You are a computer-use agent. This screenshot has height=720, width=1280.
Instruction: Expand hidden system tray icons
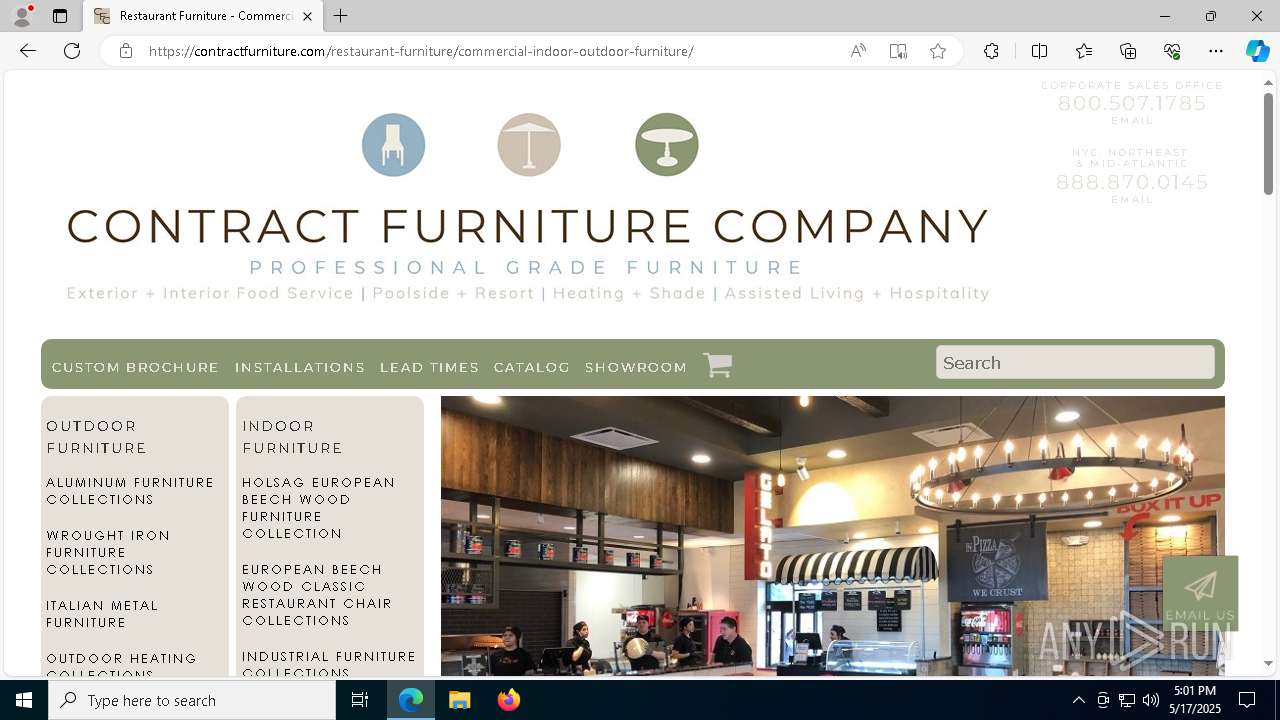(x=1078, y=700)
